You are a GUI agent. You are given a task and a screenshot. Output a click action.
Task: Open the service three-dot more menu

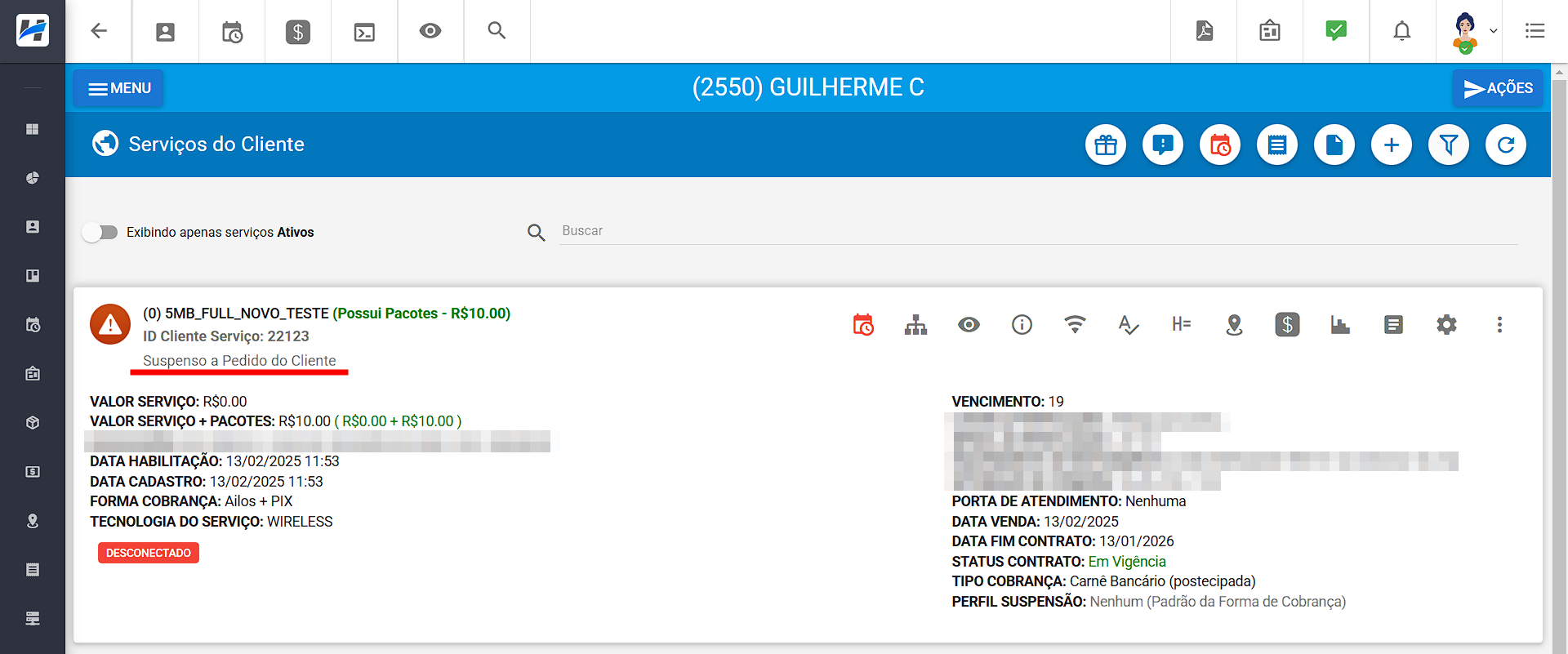pos(1499,325)
